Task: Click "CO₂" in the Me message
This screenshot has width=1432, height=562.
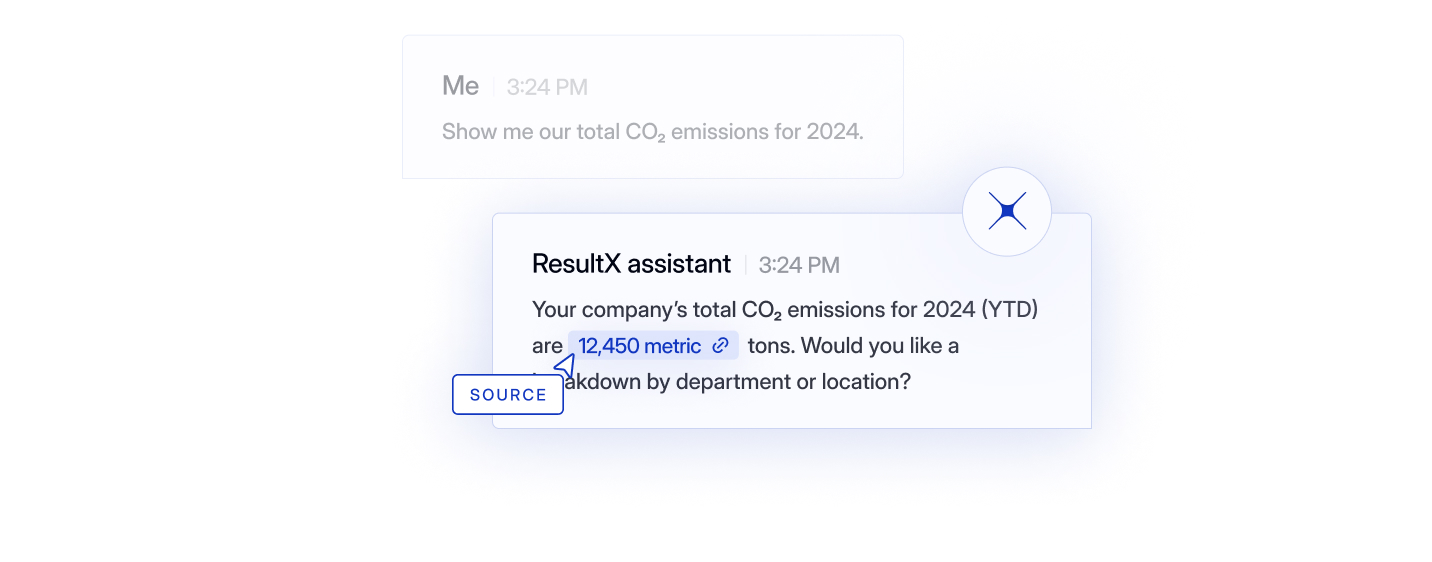Action: tap(646, 132)
